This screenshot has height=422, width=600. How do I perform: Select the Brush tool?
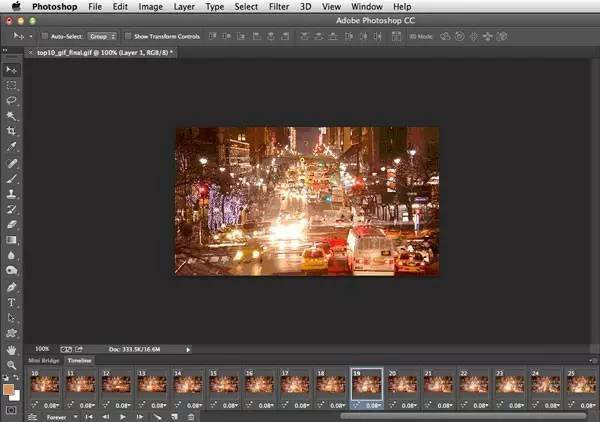pyautogui.click(x=12, y=178)
